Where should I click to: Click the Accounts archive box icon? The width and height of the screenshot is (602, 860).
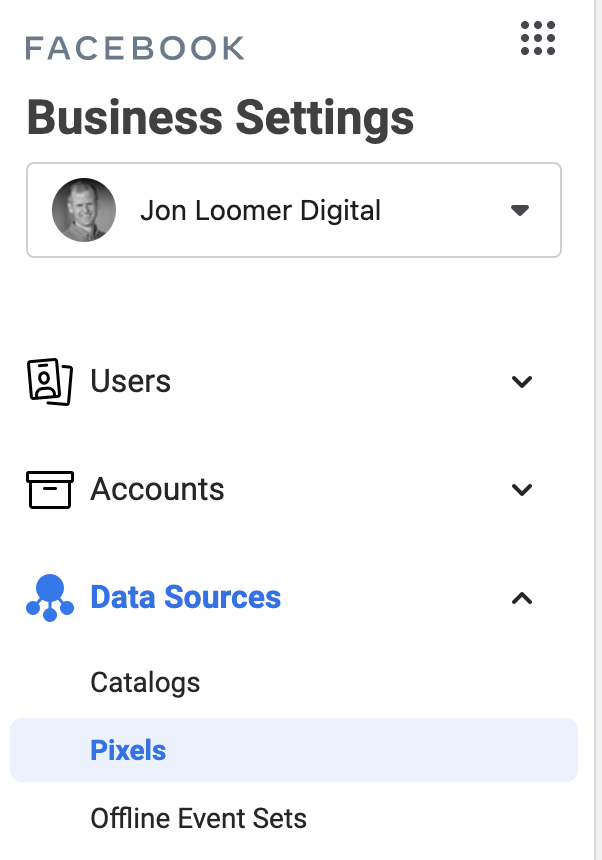(50, 490)
